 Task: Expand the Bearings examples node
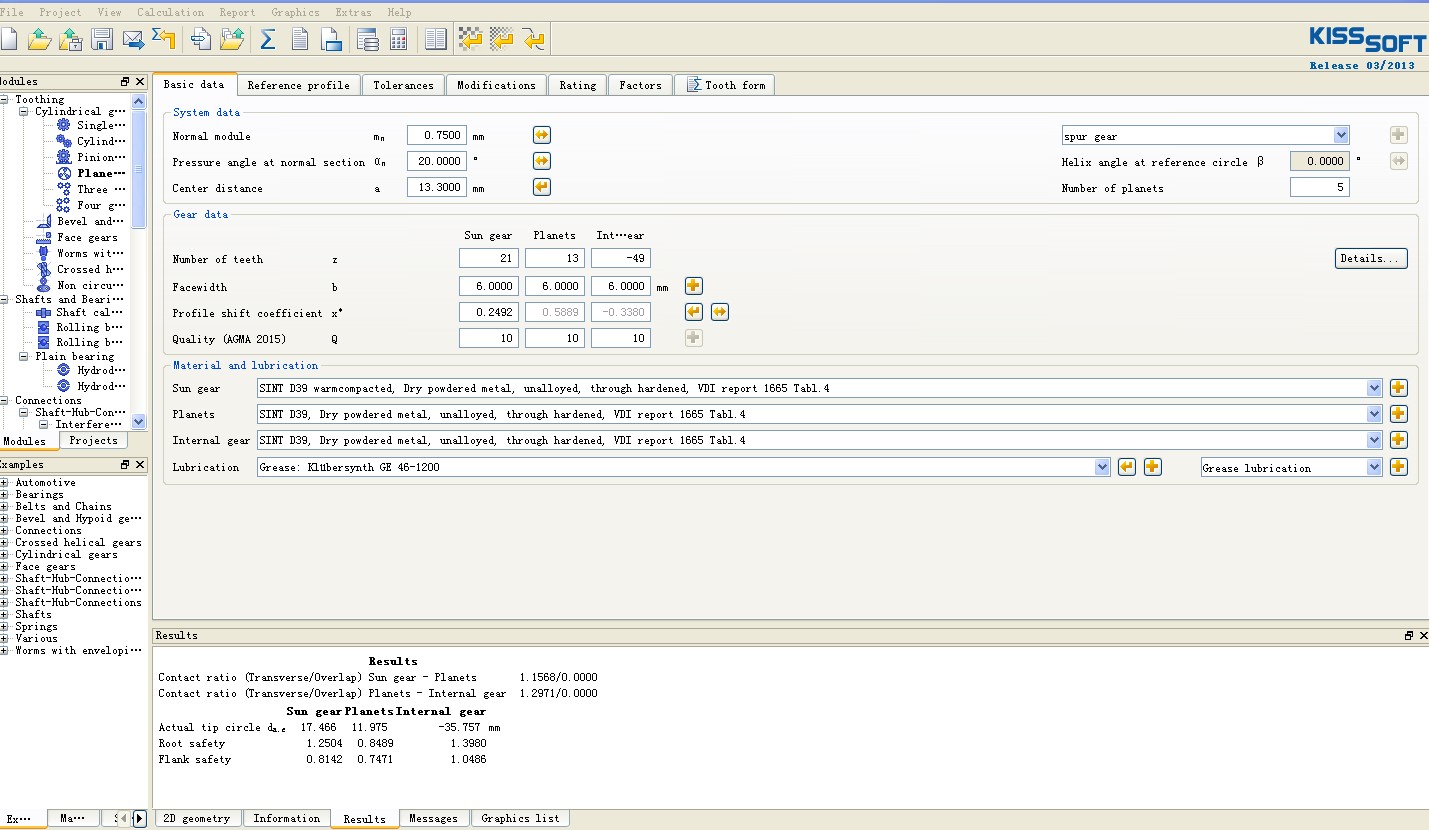coord(4,494)
